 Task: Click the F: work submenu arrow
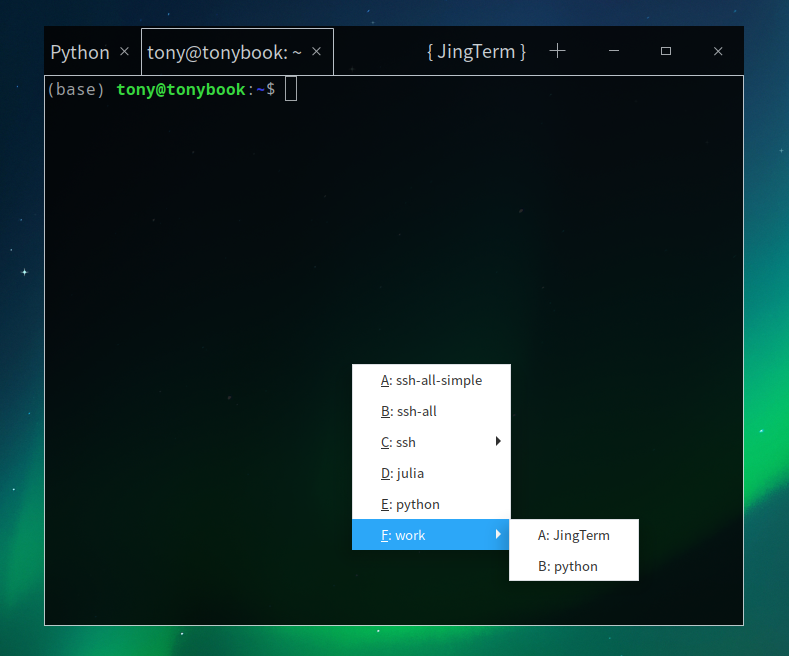pos(498,534)
